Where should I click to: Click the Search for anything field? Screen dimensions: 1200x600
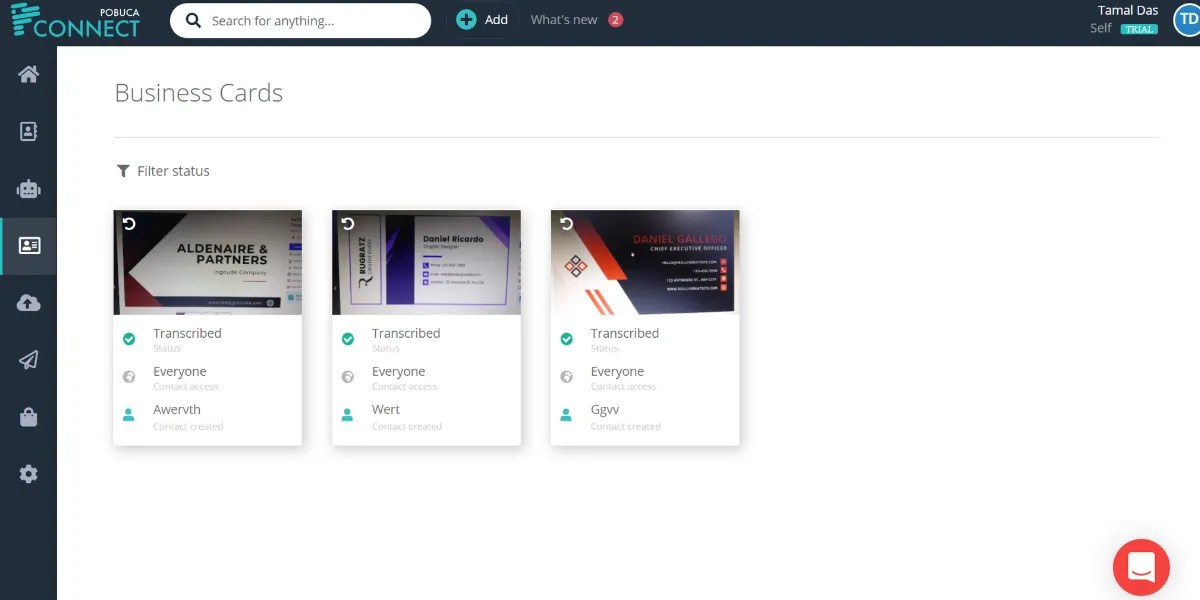click(x=300, y=20)
